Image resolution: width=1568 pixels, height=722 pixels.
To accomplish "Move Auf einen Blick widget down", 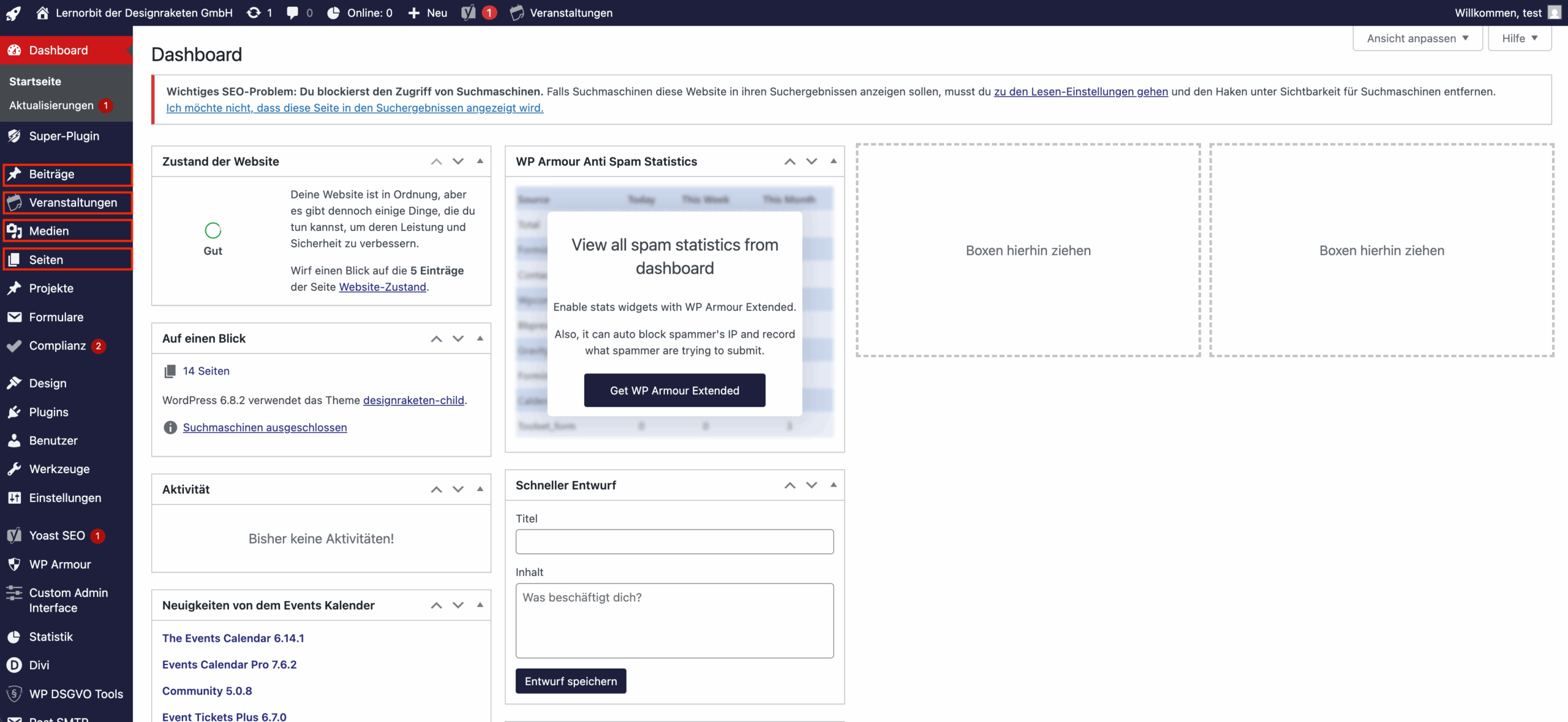I will 458,338.
